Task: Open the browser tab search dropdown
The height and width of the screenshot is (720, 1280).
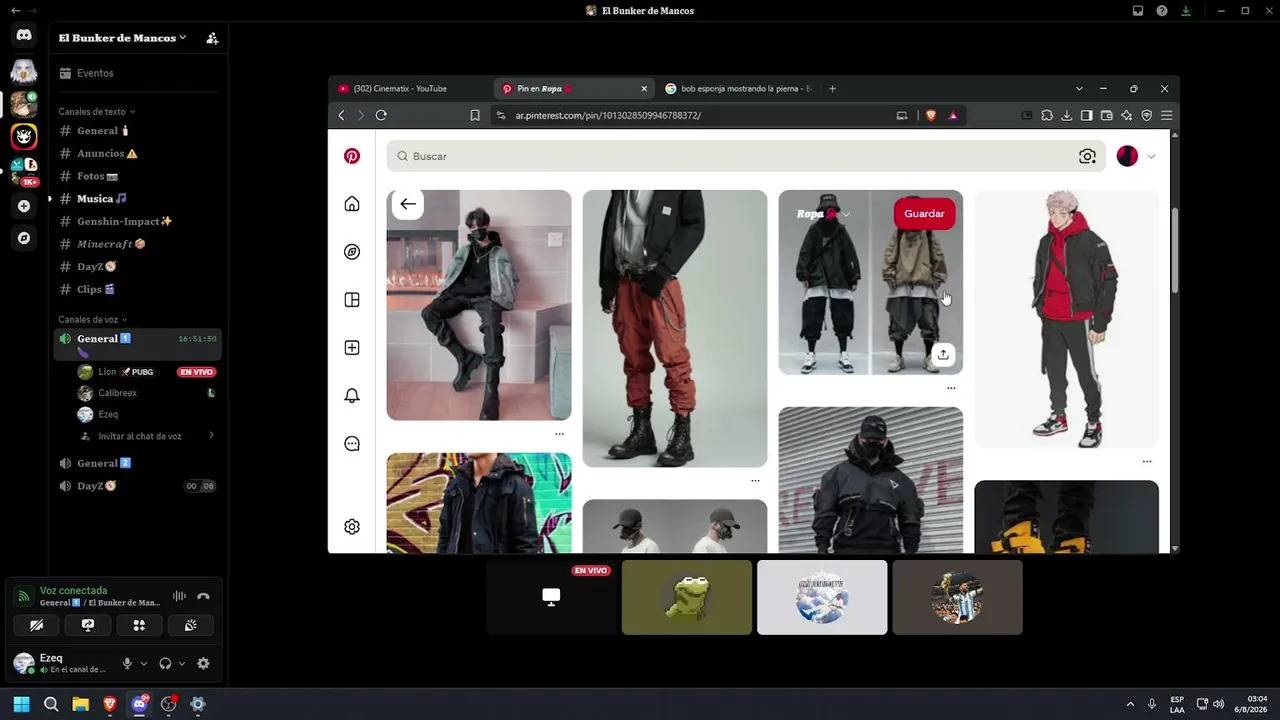Action: click(1079, 88)
